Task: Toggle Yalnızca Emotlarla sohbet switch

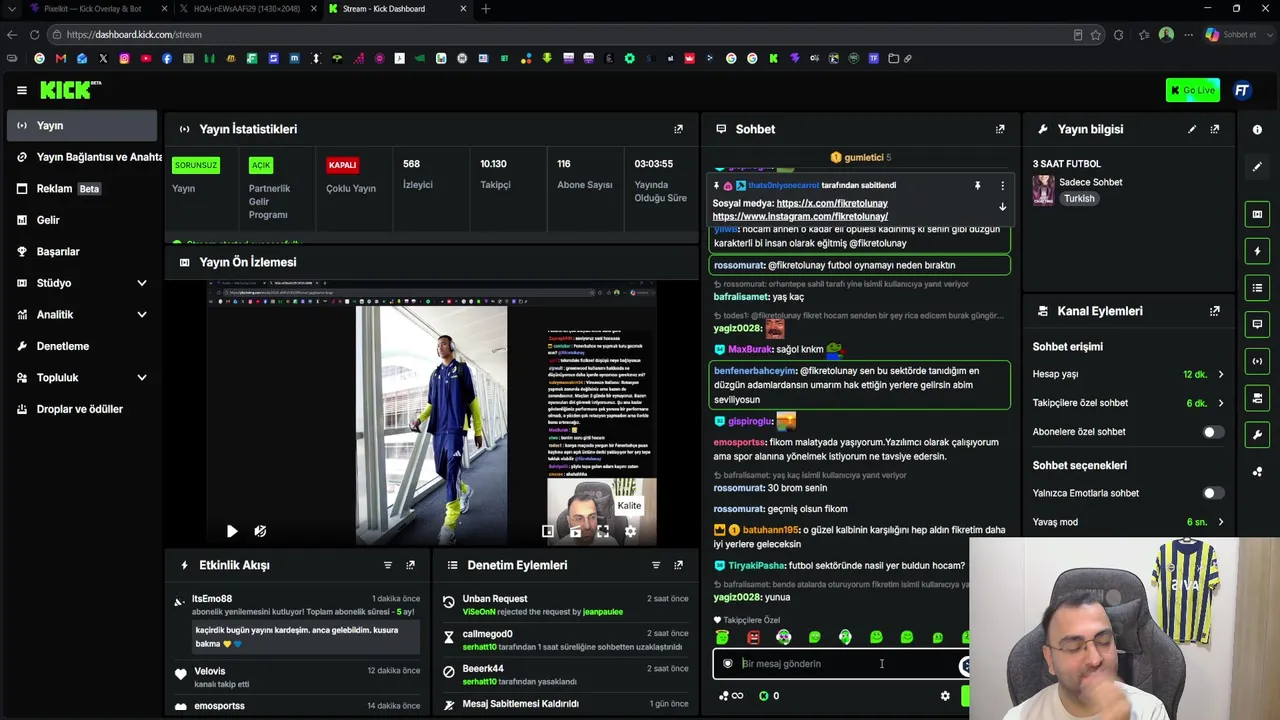Action: [1212, 493]
